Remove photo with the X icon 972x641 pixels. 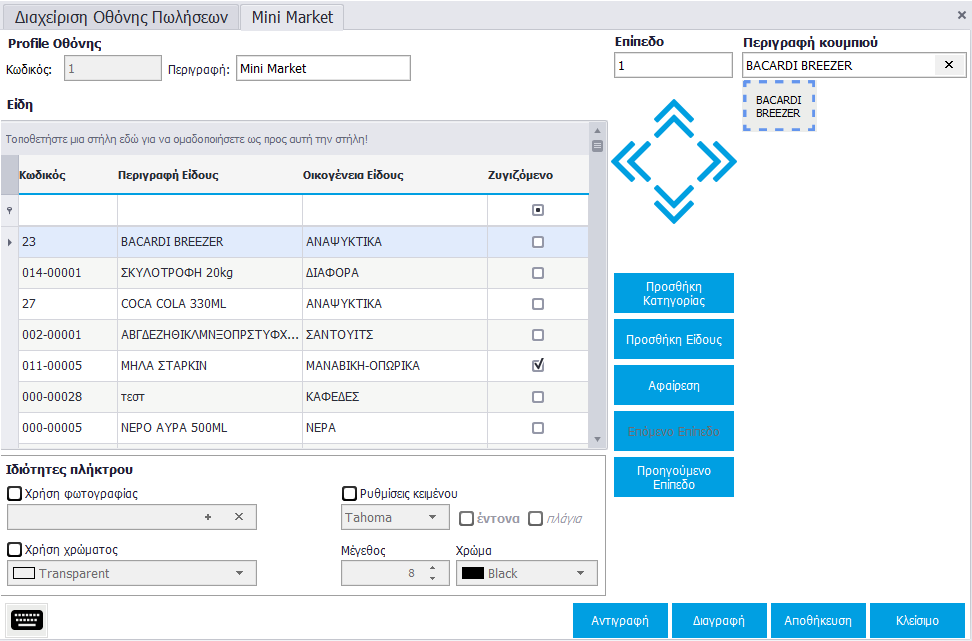tap(238, 517)
